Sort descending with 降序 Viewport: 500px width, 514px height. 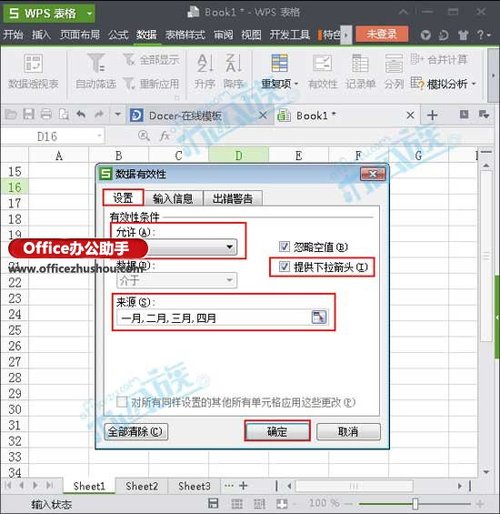coord(234,71)
